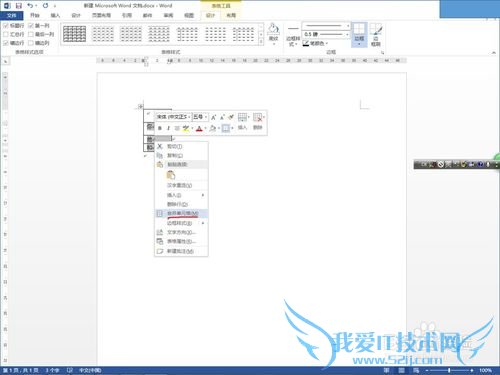Open the 0.5 磅 line weight dropdown

click(348, 34)
